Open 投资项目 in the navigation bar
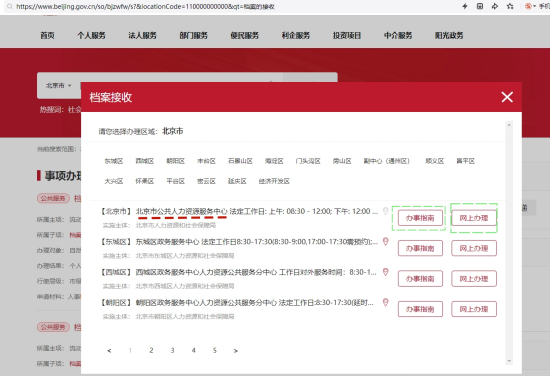The width and height of the screenshot is (550, 376). pyautogui.click(x=347, y=35)
